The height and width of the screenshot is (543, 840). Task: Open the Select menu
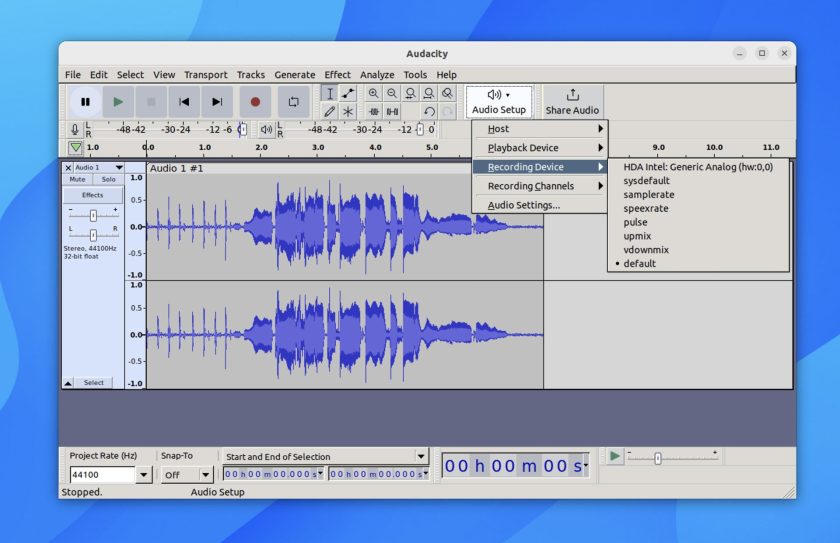pyautogui.click(x=130, y=74)
